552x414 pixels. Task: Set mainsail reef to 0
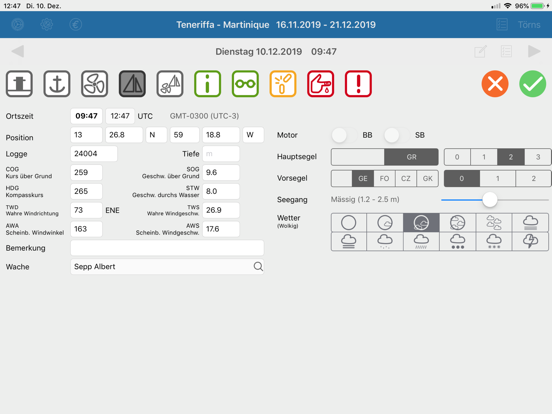click(x=457, y=157)
